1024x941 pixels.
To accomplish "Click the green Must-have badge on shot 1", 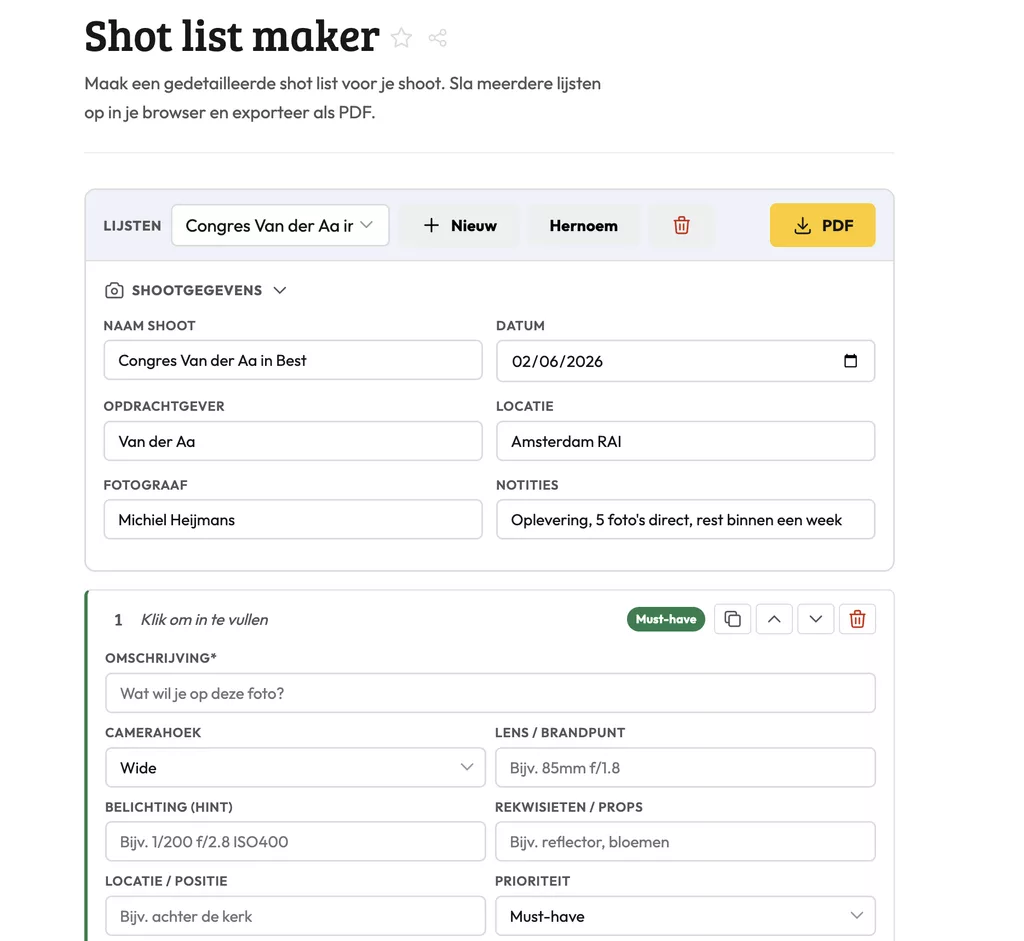I will [665, 619].
